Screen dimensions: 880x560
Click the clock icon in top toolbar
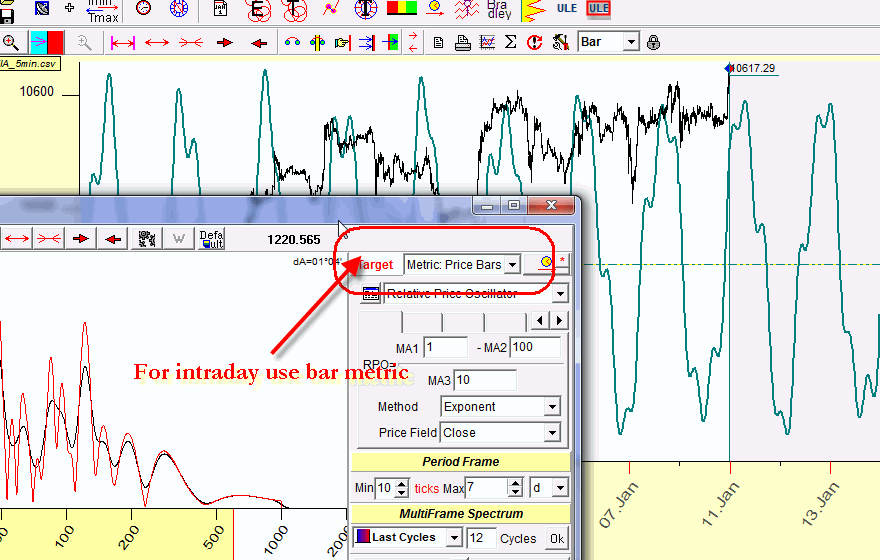point(144,10)
